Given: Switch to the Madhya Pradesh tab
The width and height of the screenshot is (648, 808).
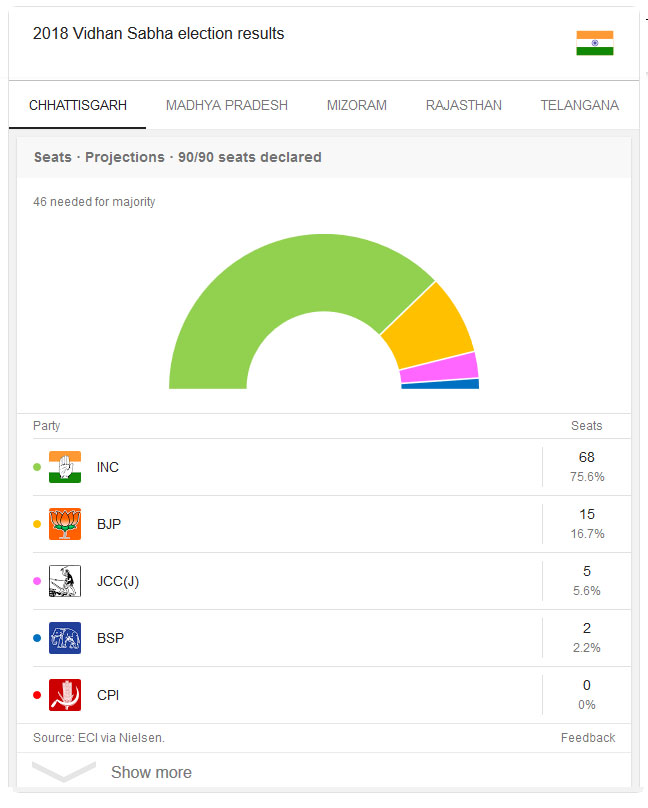Looking at the screenshot, I should click(227, 105).
